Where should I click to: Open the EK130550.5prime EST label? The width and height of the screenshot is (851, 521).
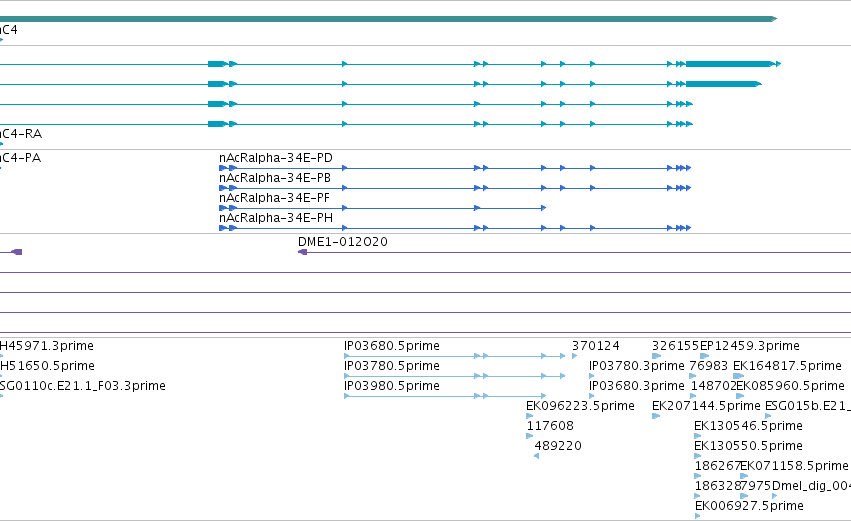click(x=748, y=447)
